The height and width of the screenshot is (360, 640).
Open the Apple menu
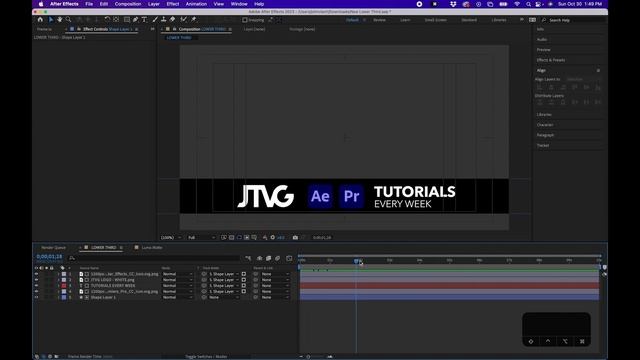coord(41,4)
